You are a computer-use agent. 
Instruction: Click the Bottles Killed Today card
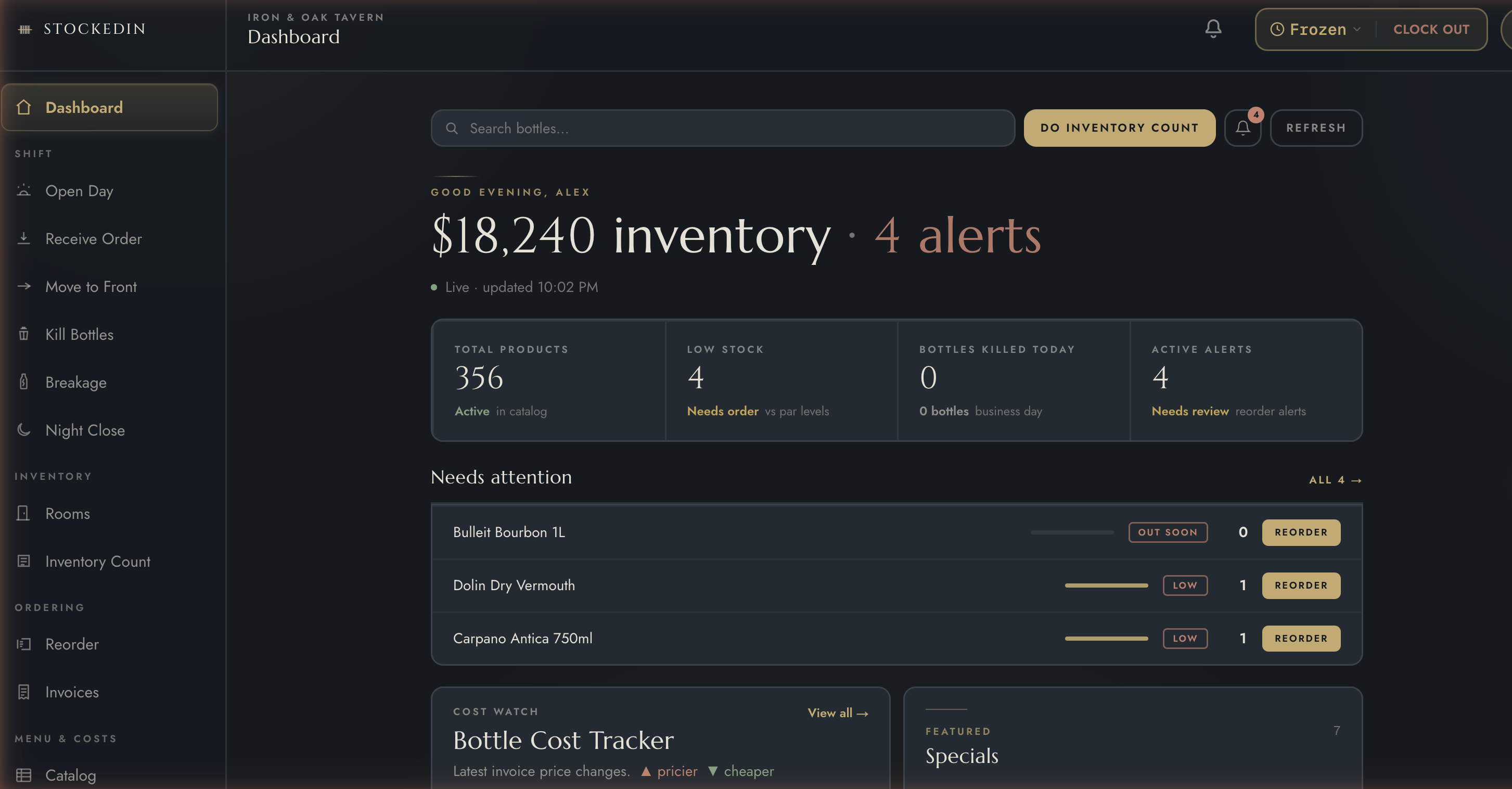point(1014,380)
